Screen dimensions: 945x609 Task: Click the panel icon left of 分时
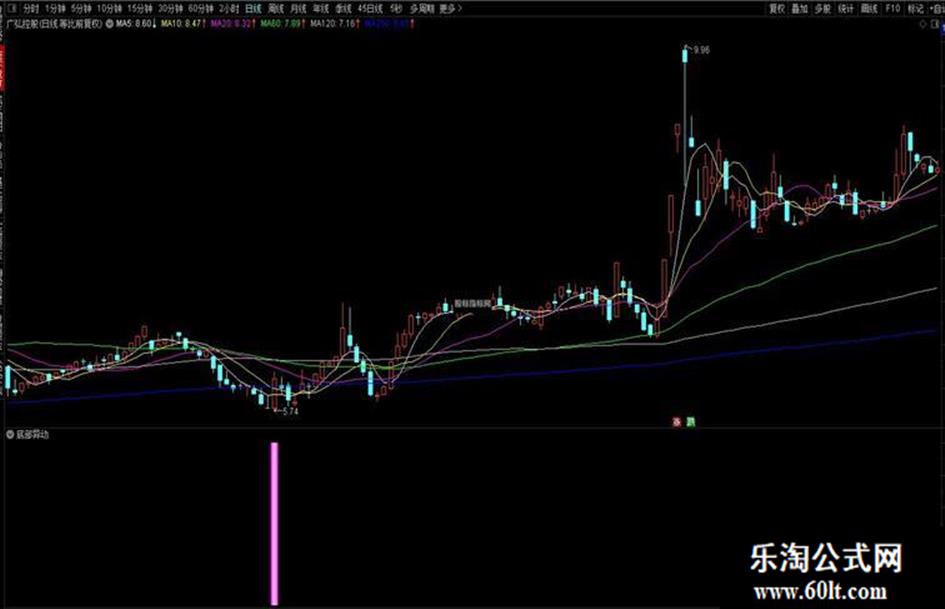pos(12,8)
